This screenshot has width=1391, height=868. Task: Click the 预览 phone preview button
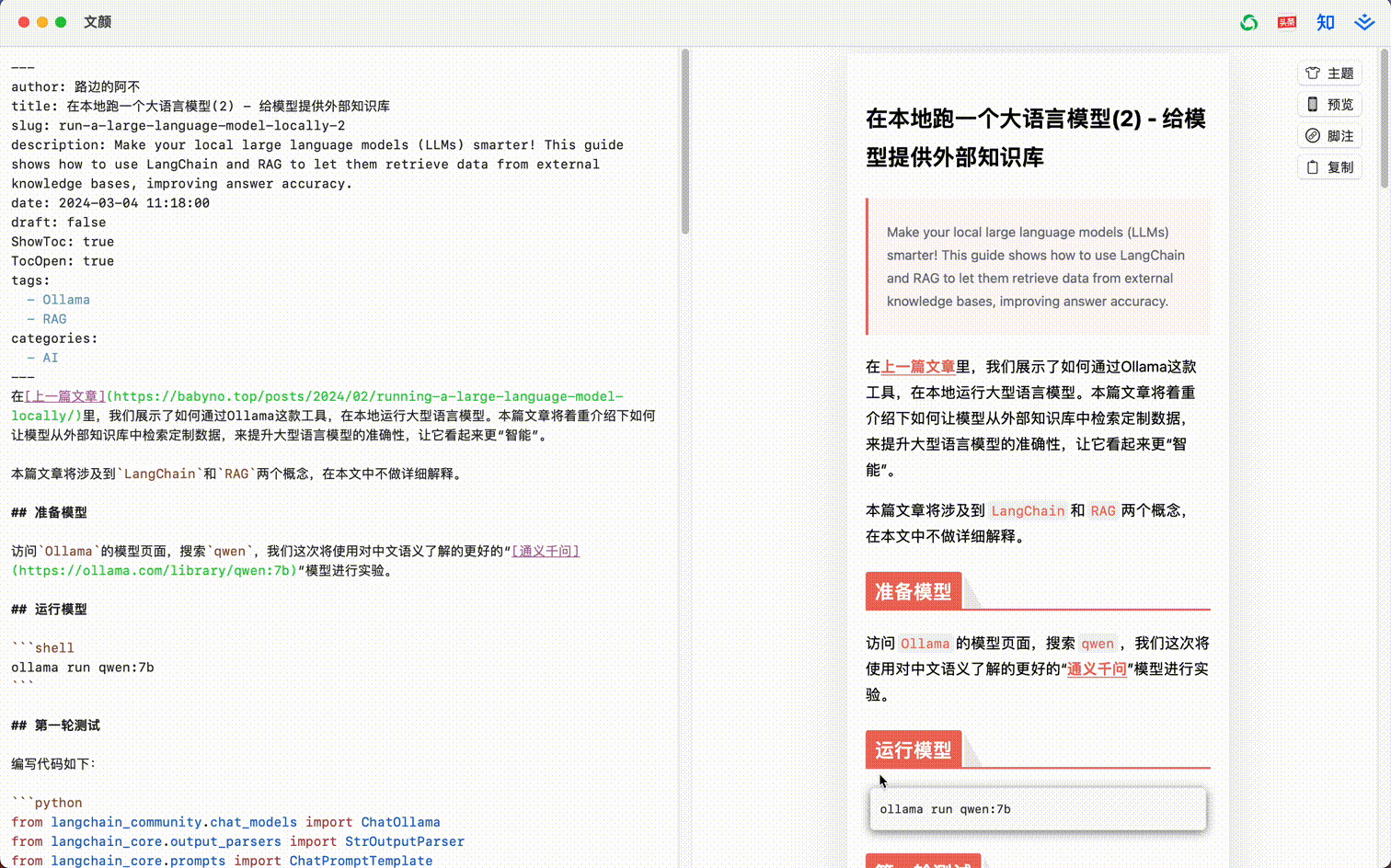(x=1329, y=105)
